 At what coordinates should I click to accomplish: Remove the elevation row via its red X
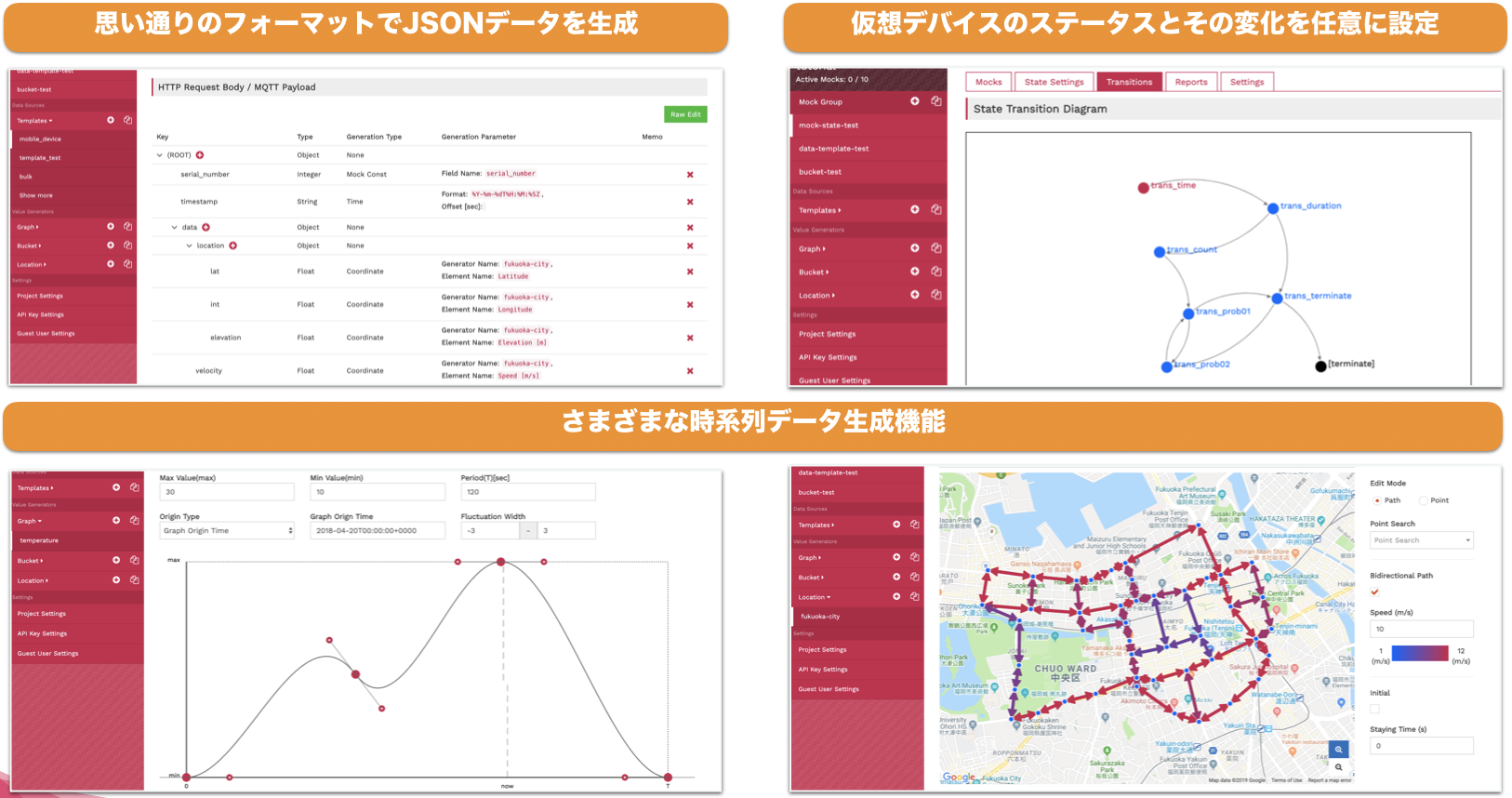[x=690, y=338]
